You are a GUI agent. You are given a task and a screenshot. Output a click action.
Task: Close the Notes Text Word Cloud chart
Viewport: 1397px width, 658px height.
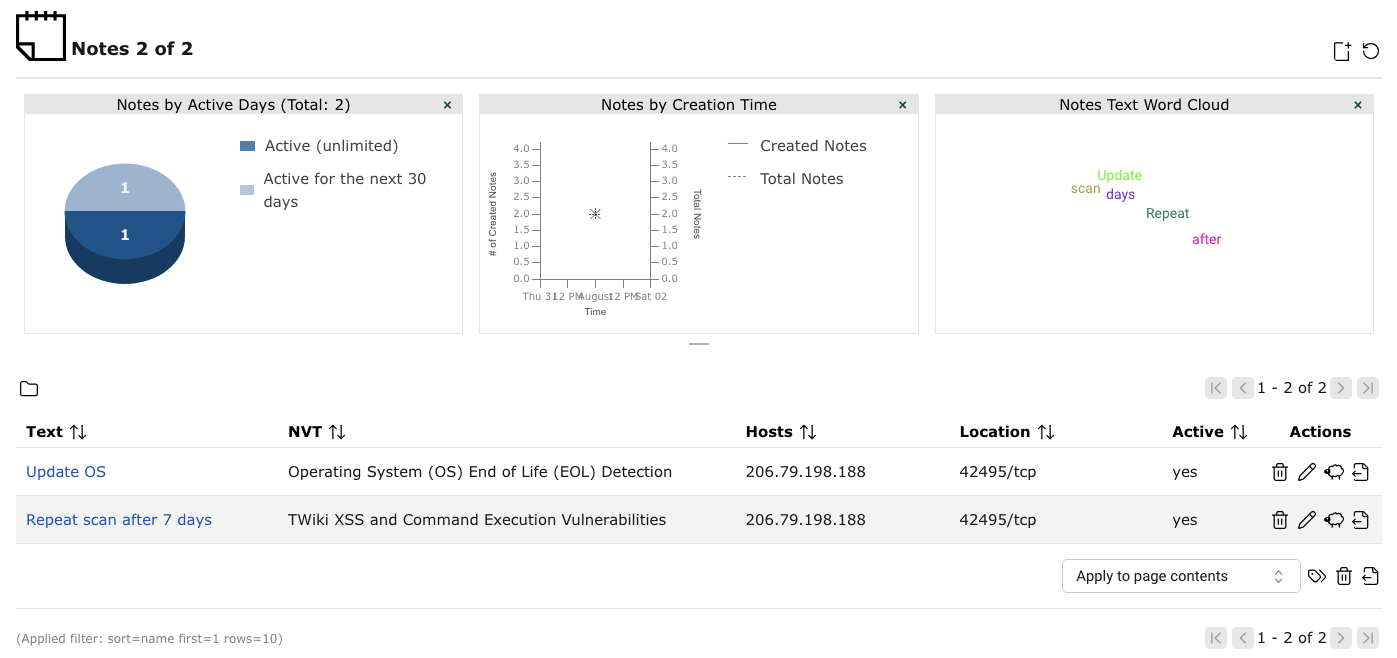pos(1358,105)
